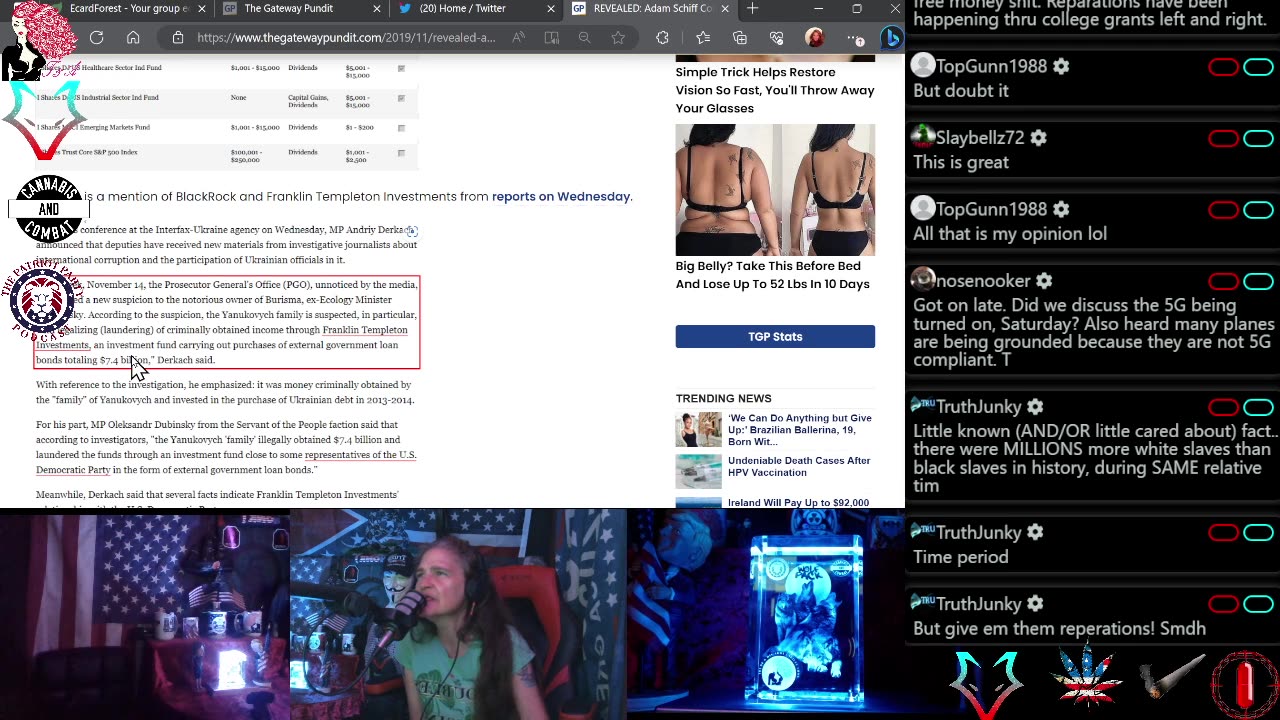Click red pill on TopGunn1988 'But doubt it'
Image resolution: width=1280 pixels, height=720 pixels.
(x=1223, y=67)
